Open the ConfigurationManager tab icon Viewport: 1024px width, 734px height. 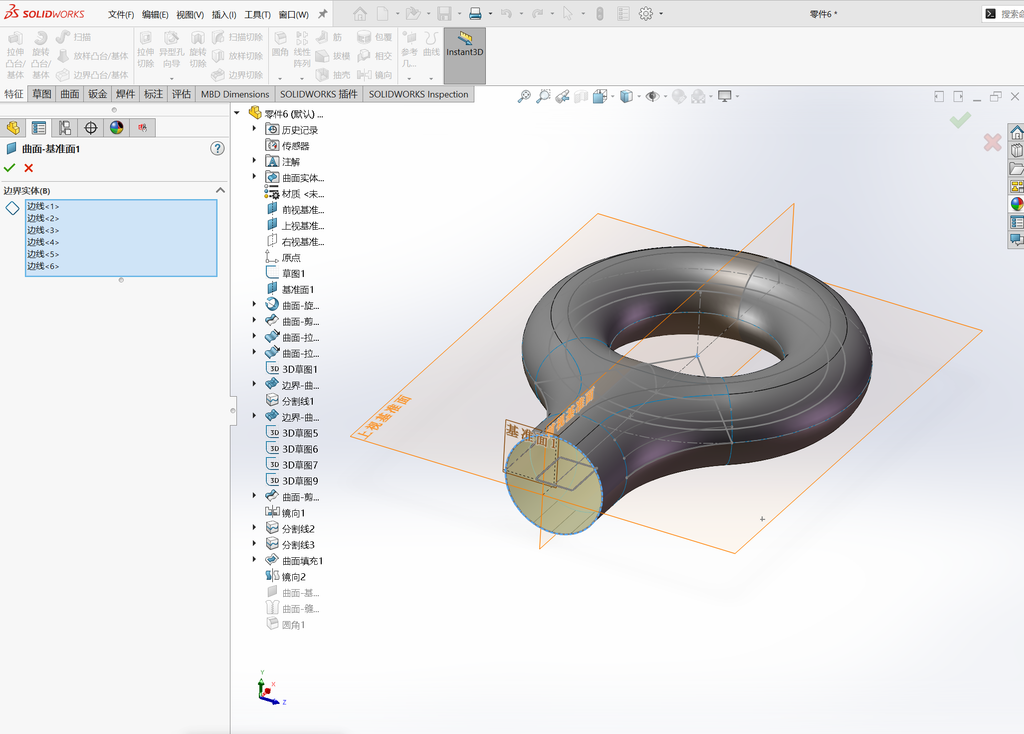[x=65, y=128]
